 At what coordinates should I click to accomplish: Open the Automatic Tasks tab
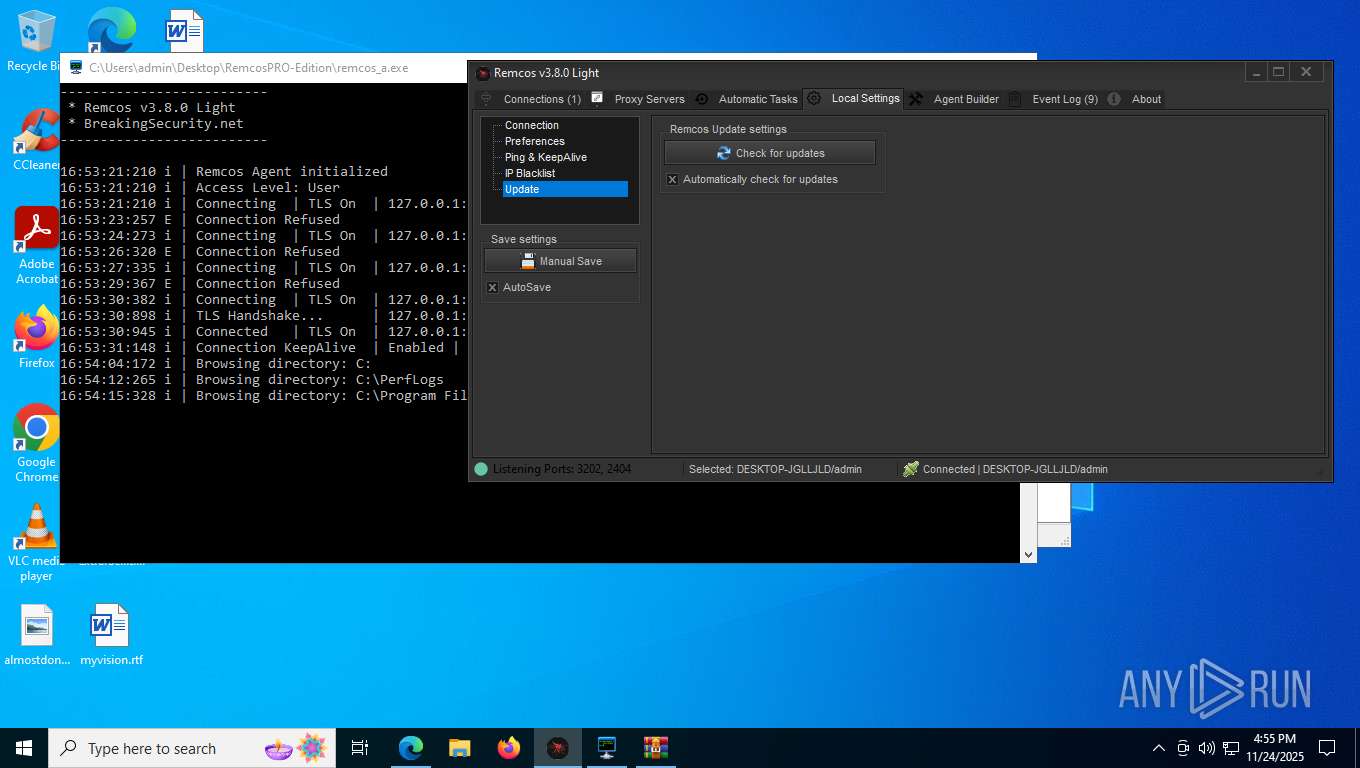(758, 99)
